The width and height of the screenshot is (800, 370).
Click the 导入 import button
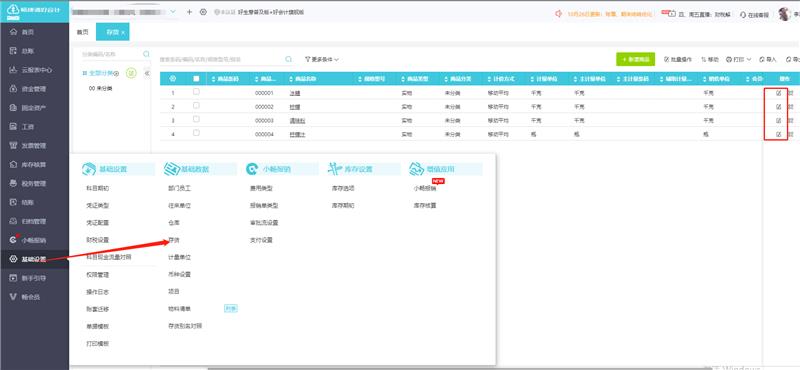pos(768,60)
